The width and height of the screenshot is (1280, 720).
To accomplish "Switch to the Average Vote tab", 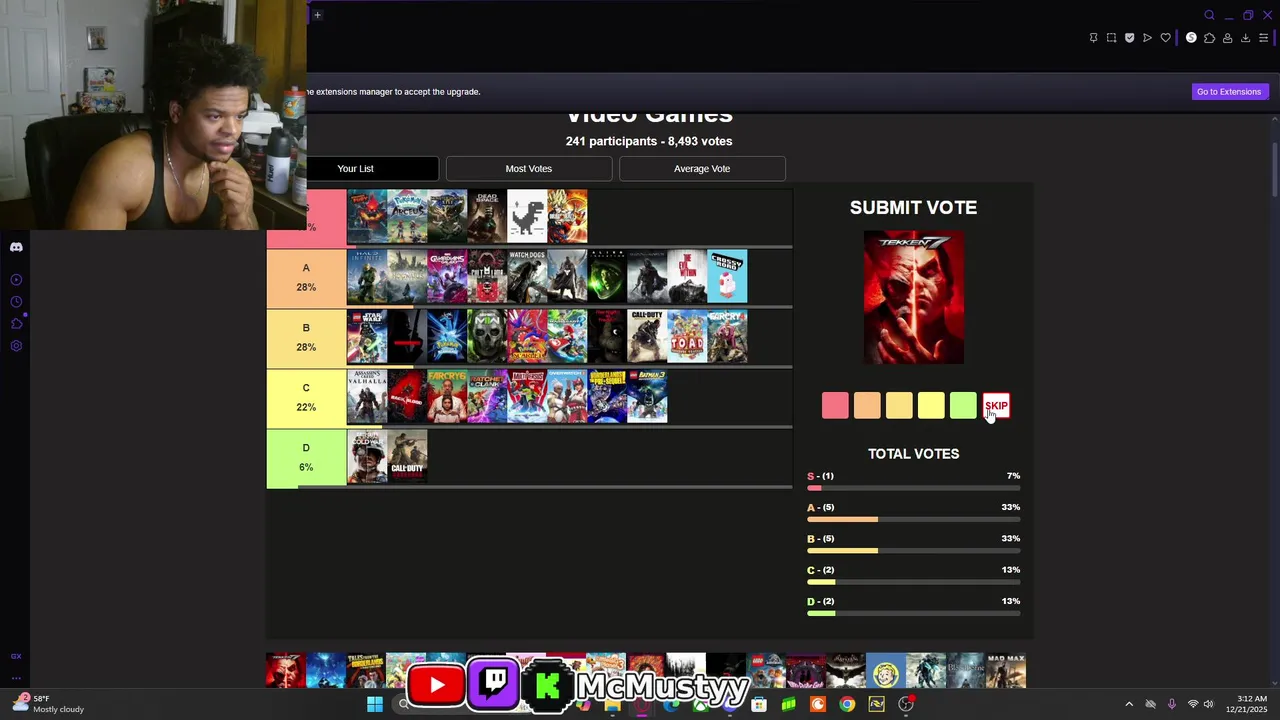I will [702, 169].
